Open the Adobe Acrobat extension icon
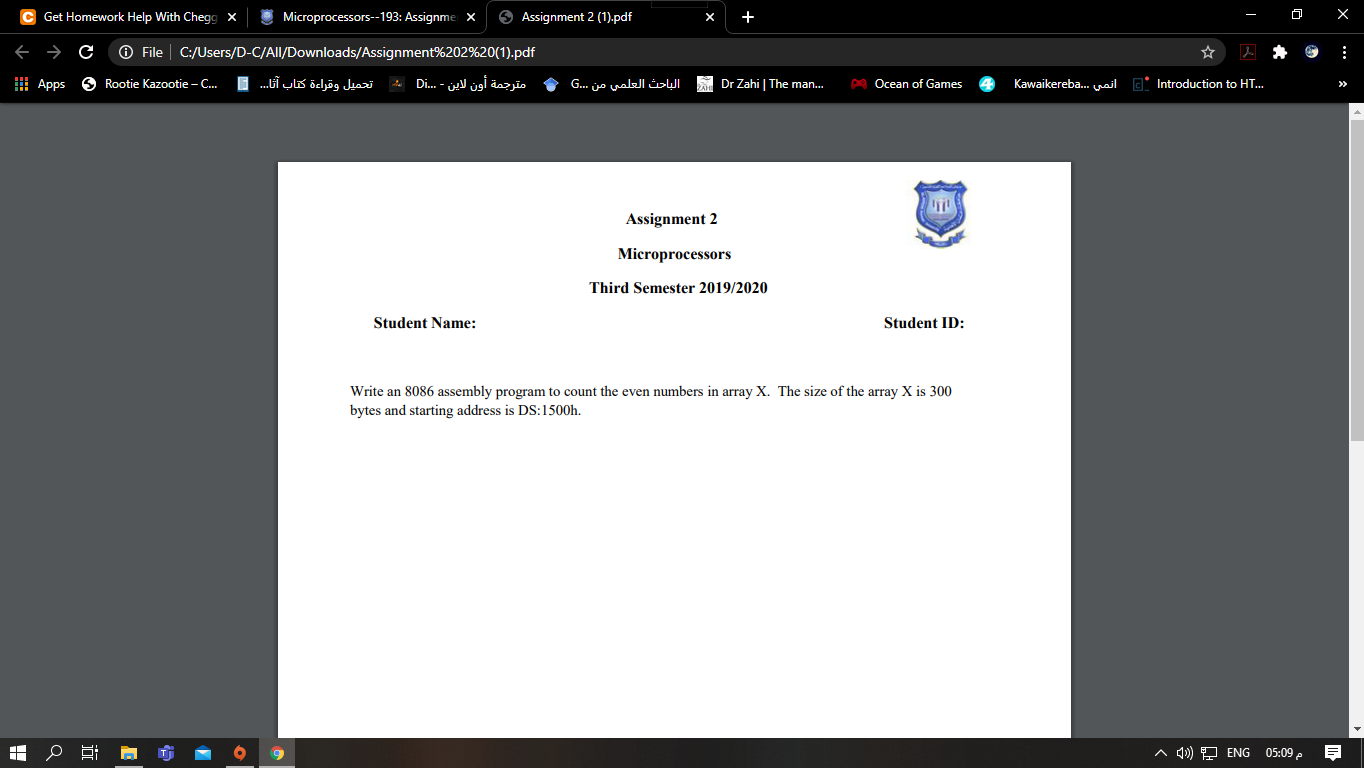 click(1248, 52)
